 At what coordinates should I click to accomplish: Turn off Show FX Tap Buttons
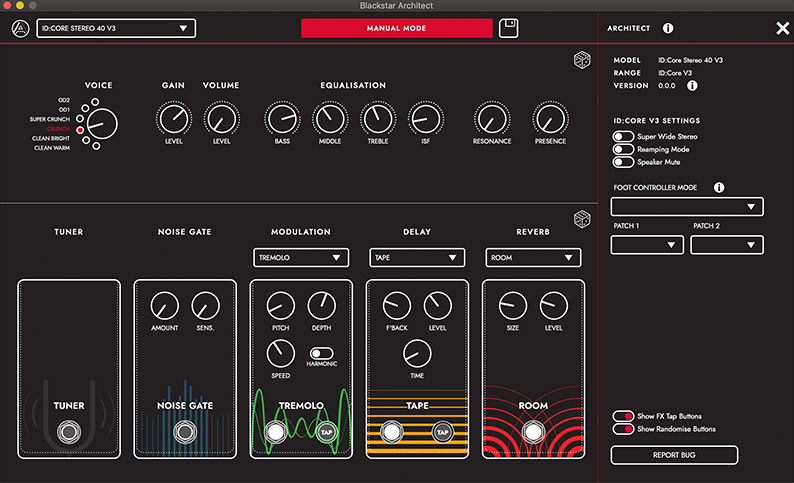(x=621, y=416)
